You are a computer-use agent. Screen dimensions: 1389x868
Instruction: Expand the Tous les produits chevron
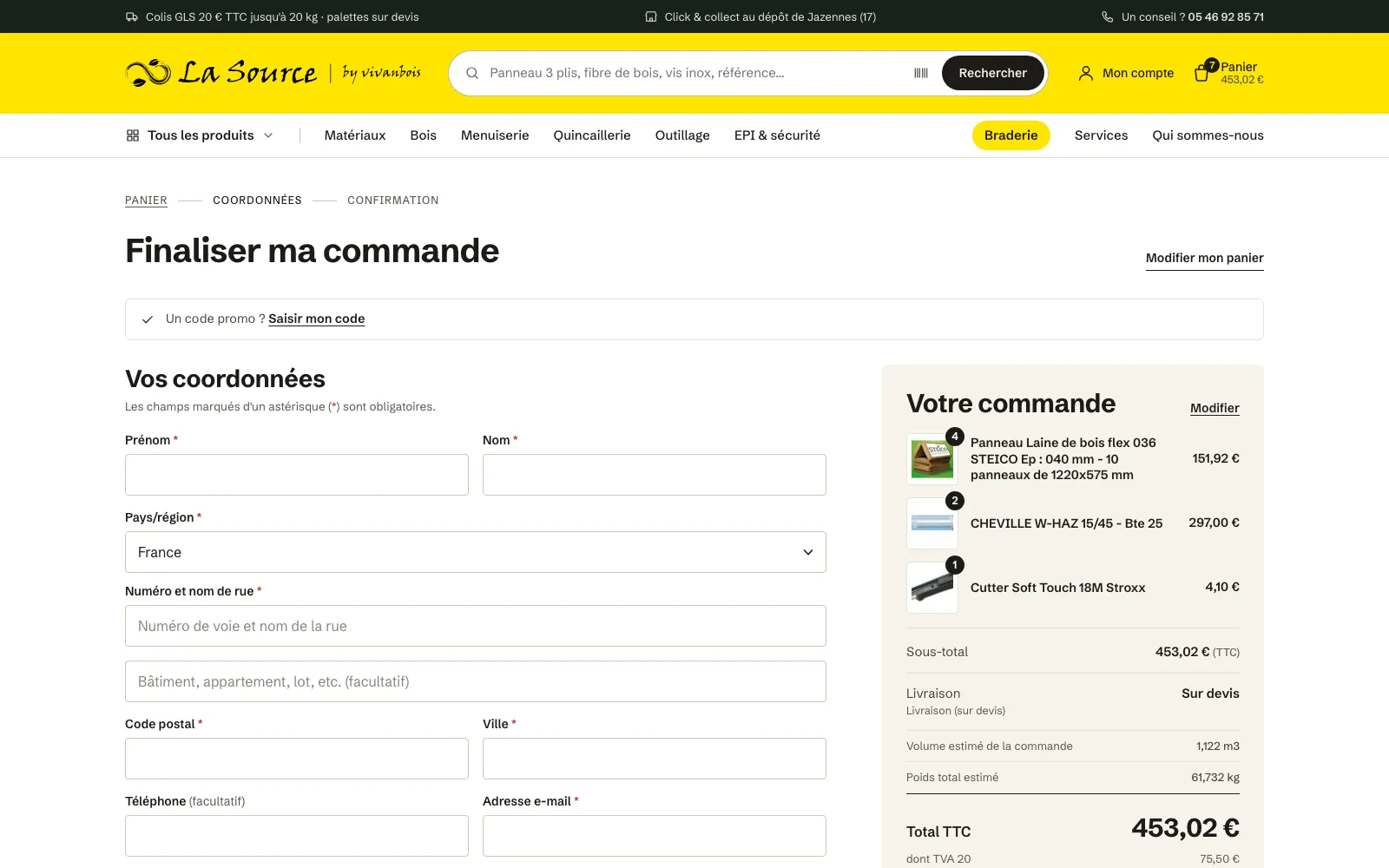pyautogui.click(x=268, y=135)
